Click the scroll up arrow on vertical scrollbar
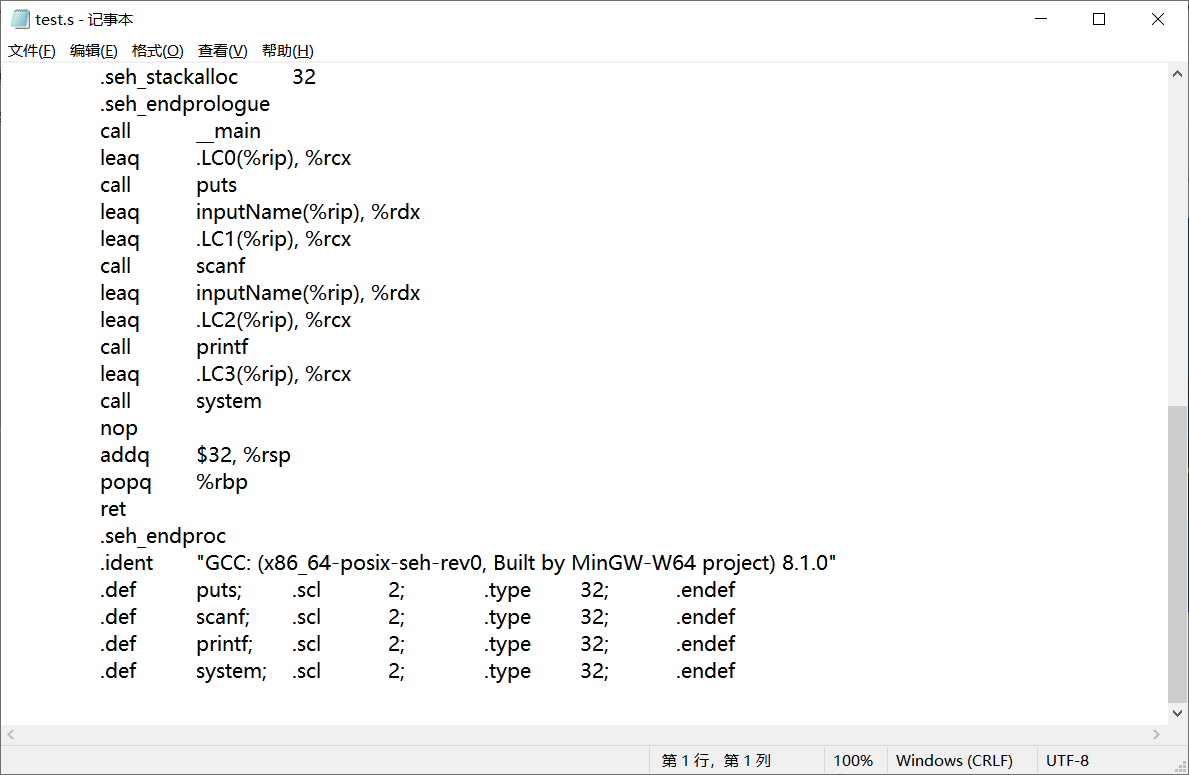 click(x=1178, y=72)
